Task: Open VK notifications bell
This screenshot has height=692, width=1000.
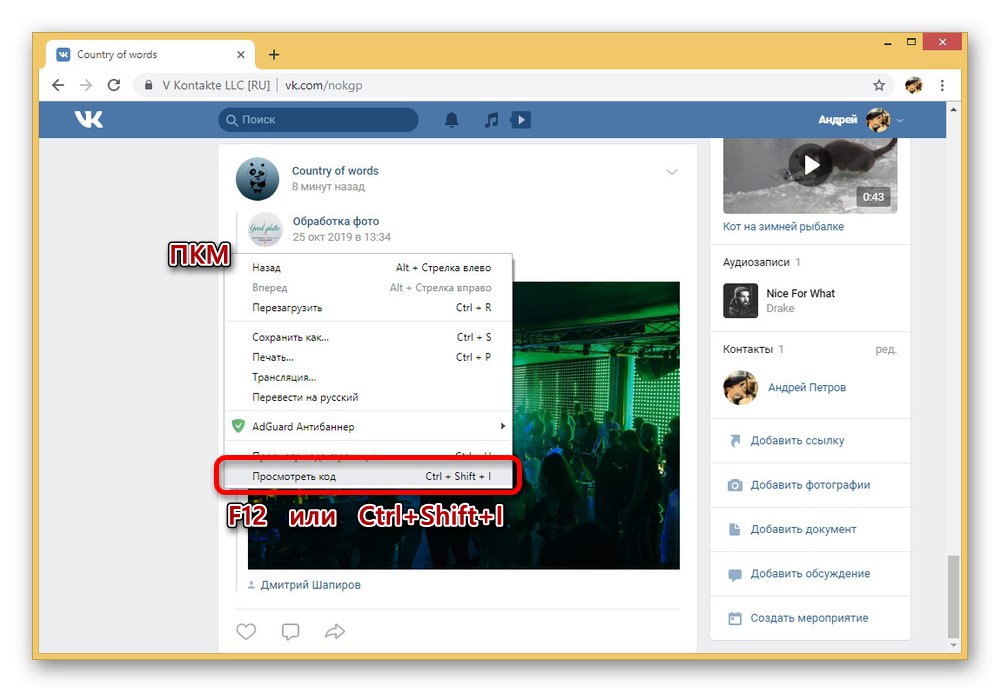Action: coord(452,119)
